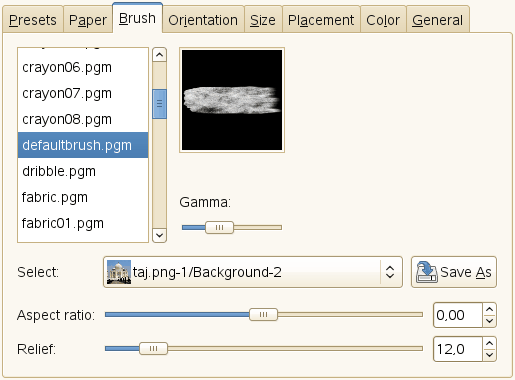
Task: Click the brush preview thumbnail
Action: 232,100
